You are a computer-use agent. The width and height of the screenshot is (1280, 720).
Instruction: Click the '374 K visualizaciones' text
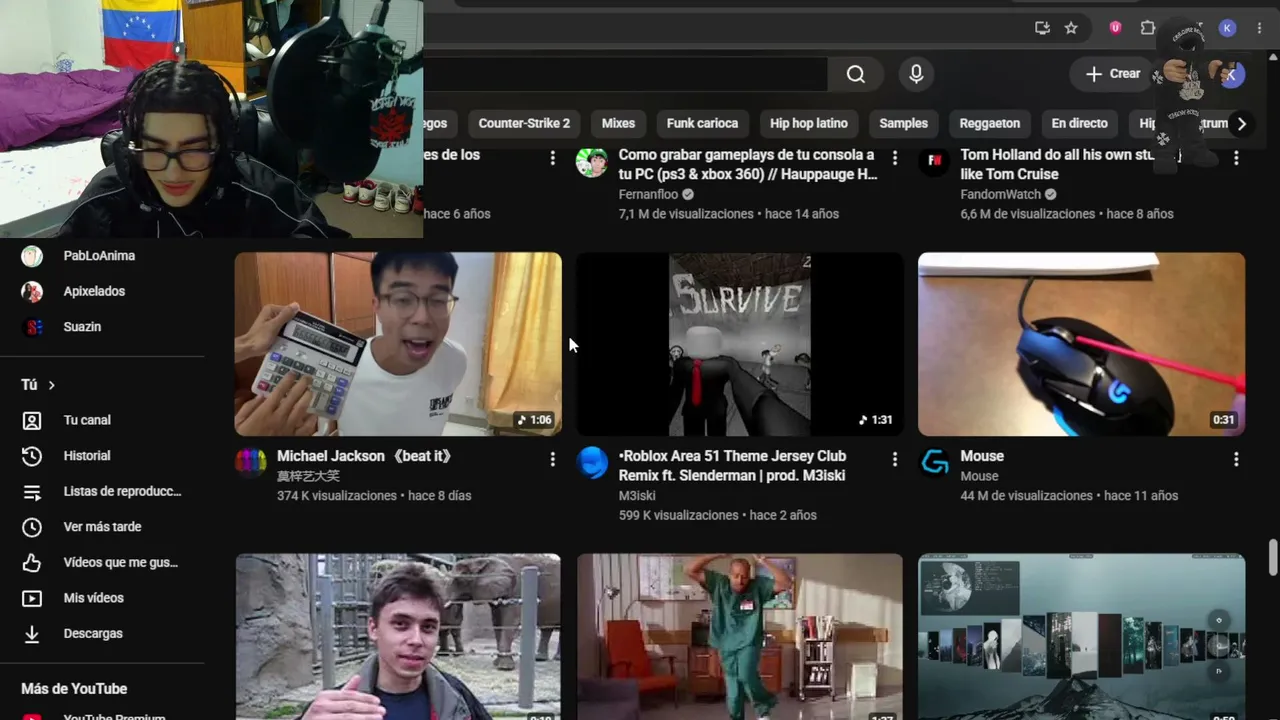(x=337, y=496)
